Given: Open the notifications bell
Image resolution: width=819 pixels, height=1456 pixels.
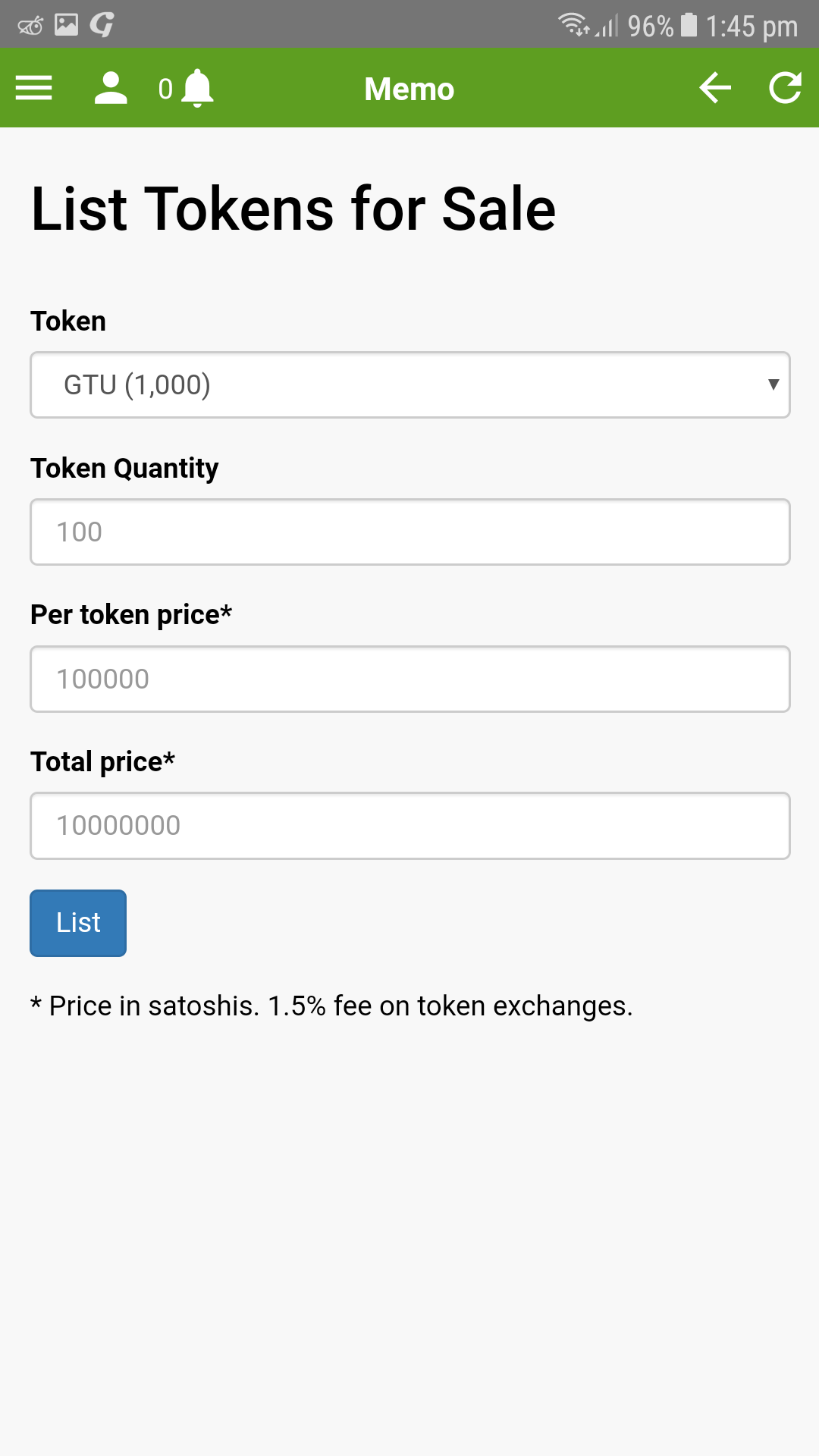Looking at the screenshot, I should tap(198, 88).
